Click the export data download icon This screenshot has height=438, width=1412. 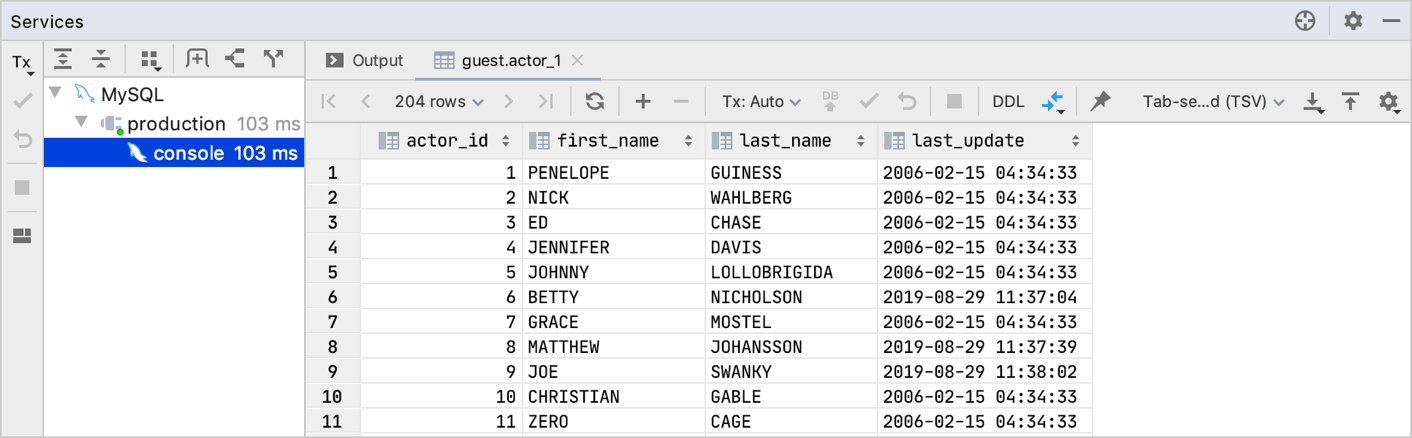[x=1313, y=101]
